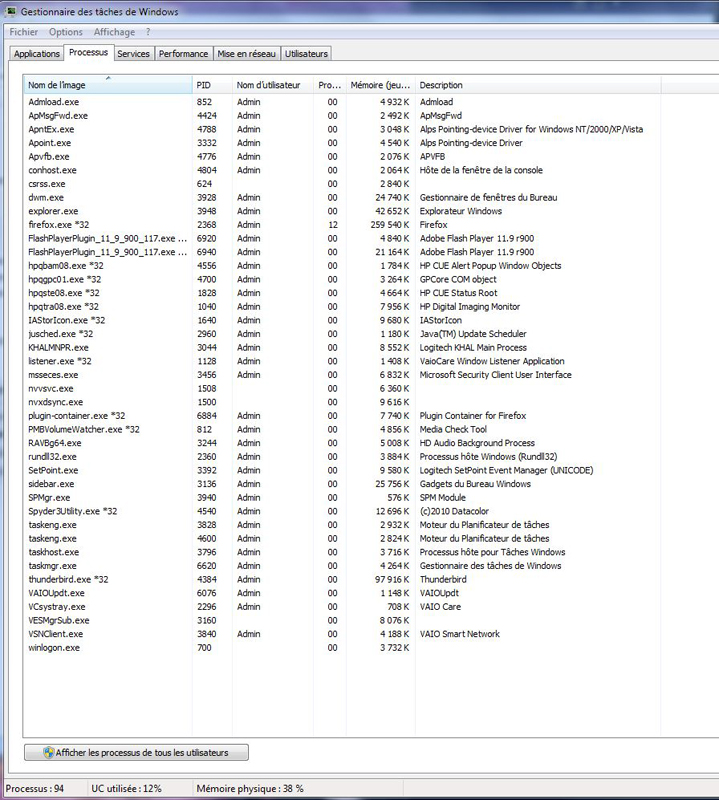This screenshot has height=800, width=719.
Task: Sort by Mémoire column header
Action: click(381, 85)
